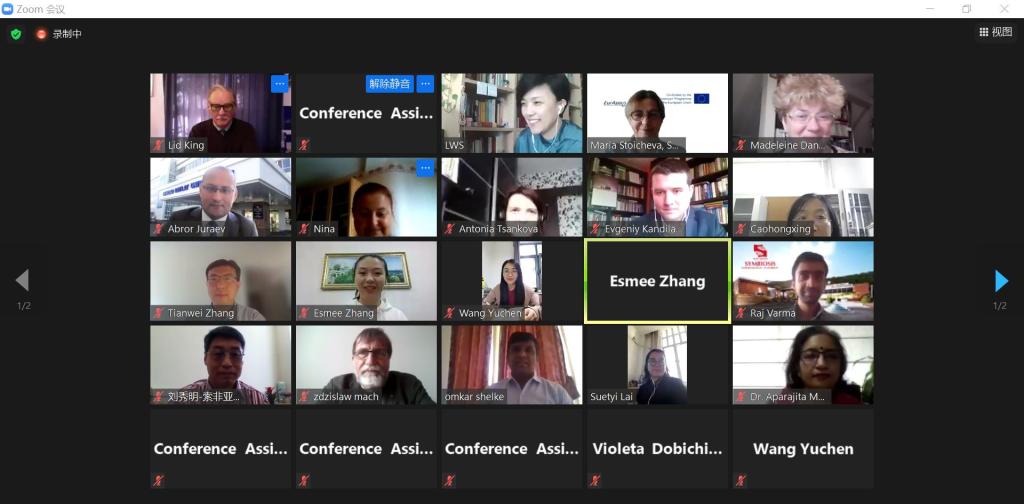Go to next page of participants
The image size is (1024, 504).
[1001, 281]
